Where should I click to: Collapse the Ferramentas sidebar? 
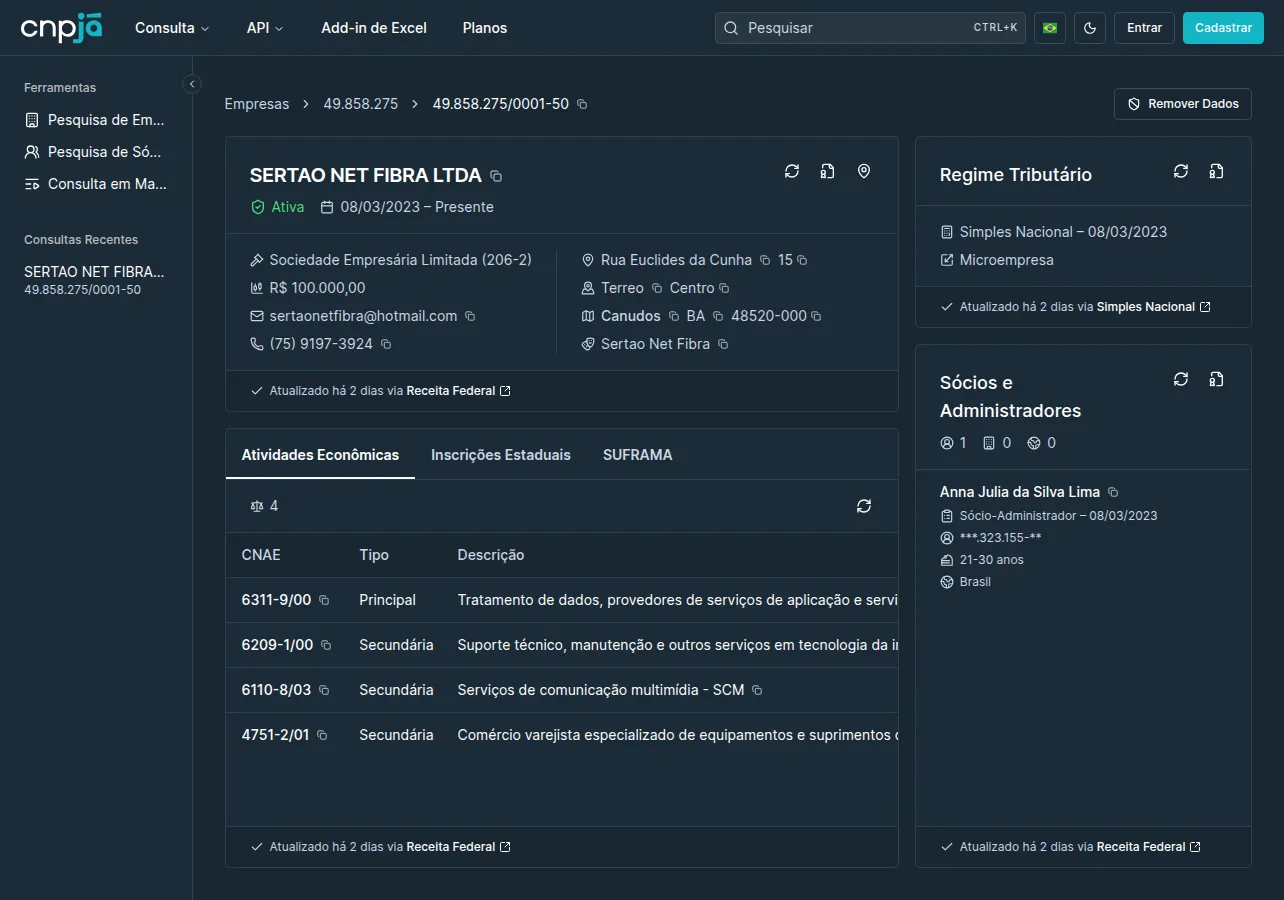click(x=193, y=84)
